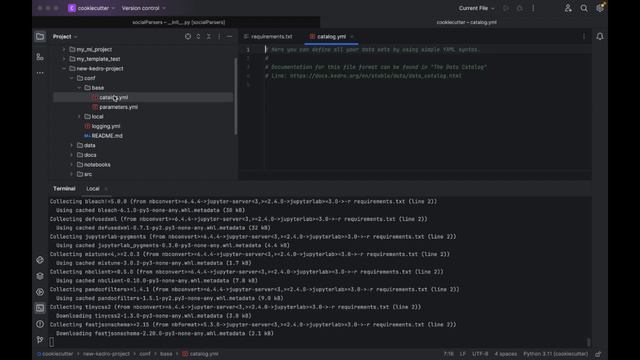The width and height of the screenshot is (640, 360).
Task: Run the current file
Action: [506, 8]
